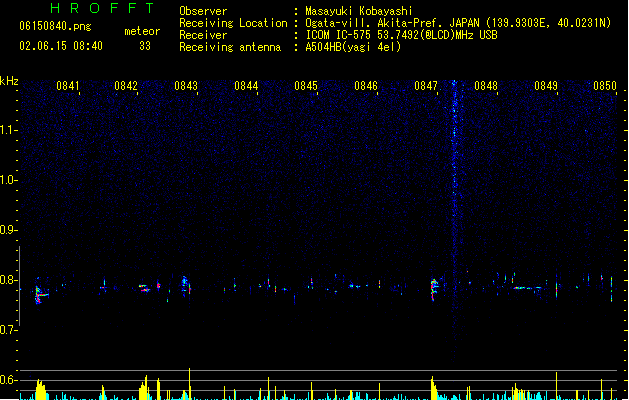The width and height of the screenshot is (629, 400).
Task: Click the 0.7 frequency axis label
Action: click(x=8, y=330)
